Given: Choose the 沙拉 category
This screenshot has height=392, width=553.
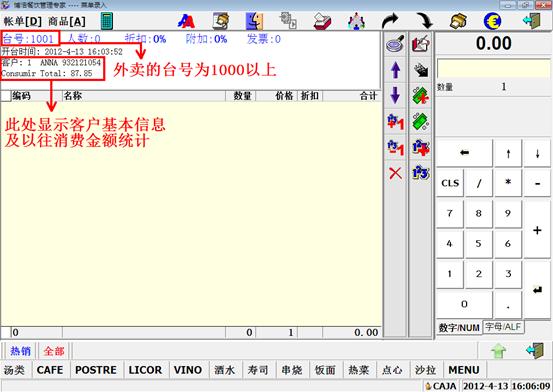Looking at the screenshot, I should point(426,370).
